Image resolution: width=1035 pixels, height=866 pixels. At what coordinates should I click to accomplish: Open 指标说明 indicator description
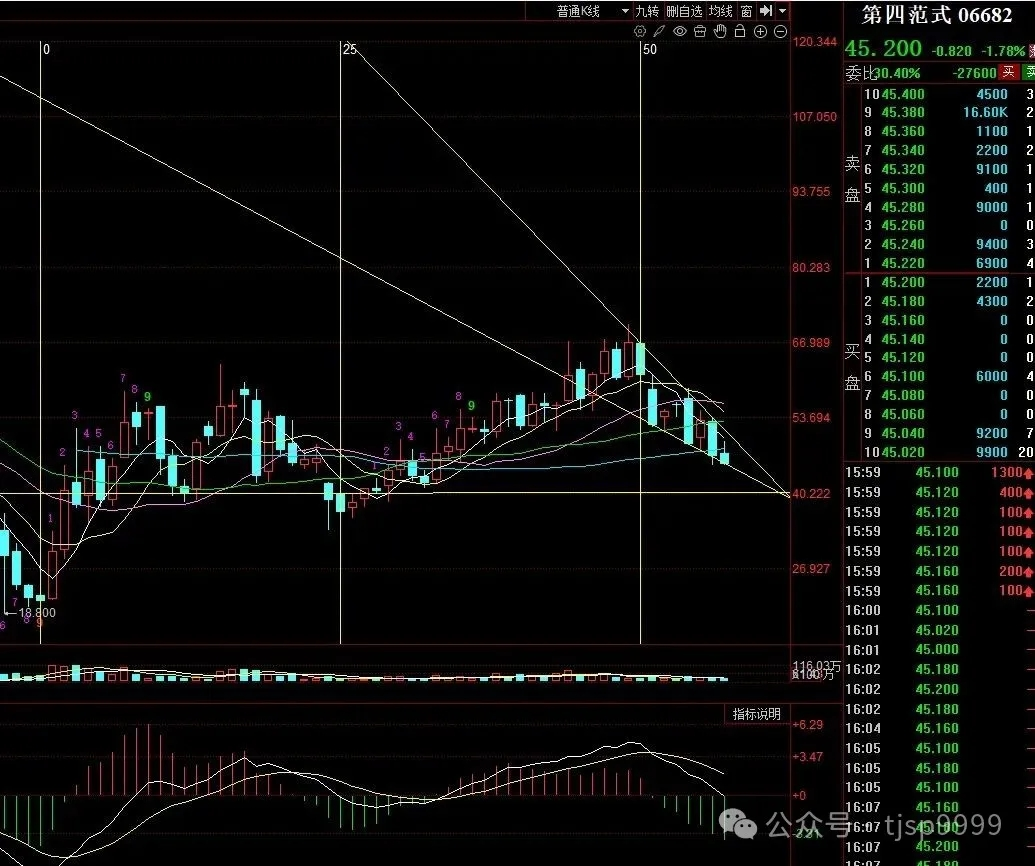click(756, 714)
